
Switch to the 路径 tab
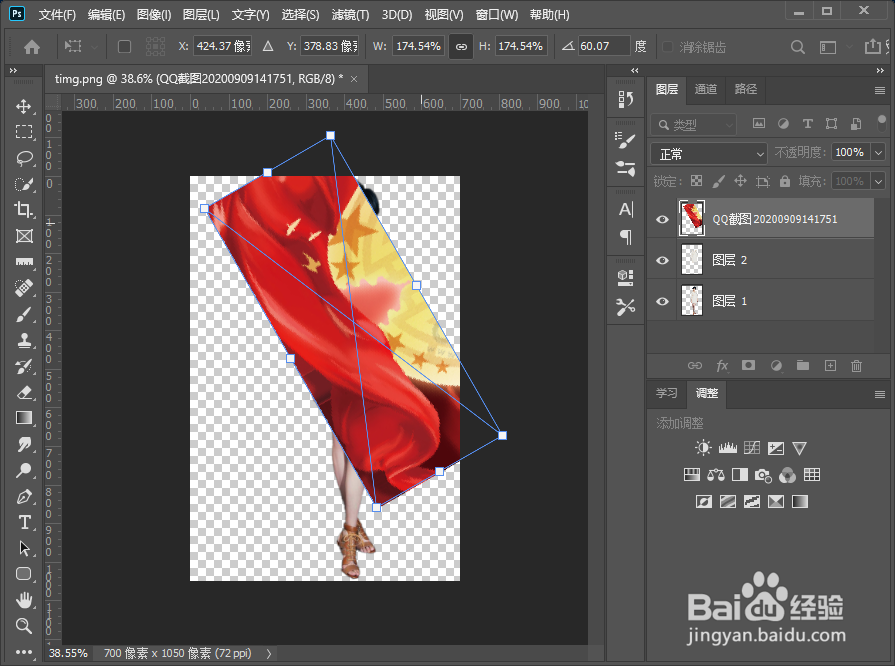tap(745, 90)
